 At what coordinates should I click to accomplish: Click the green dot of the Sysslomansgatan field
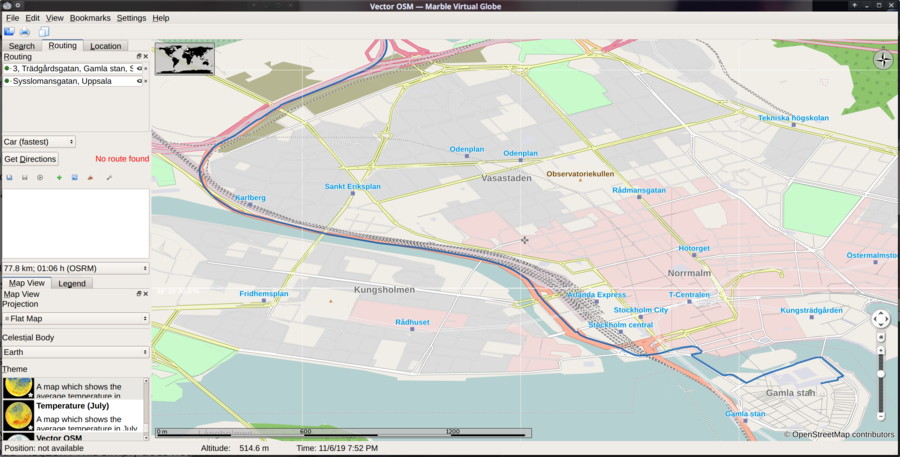point(7,81)
